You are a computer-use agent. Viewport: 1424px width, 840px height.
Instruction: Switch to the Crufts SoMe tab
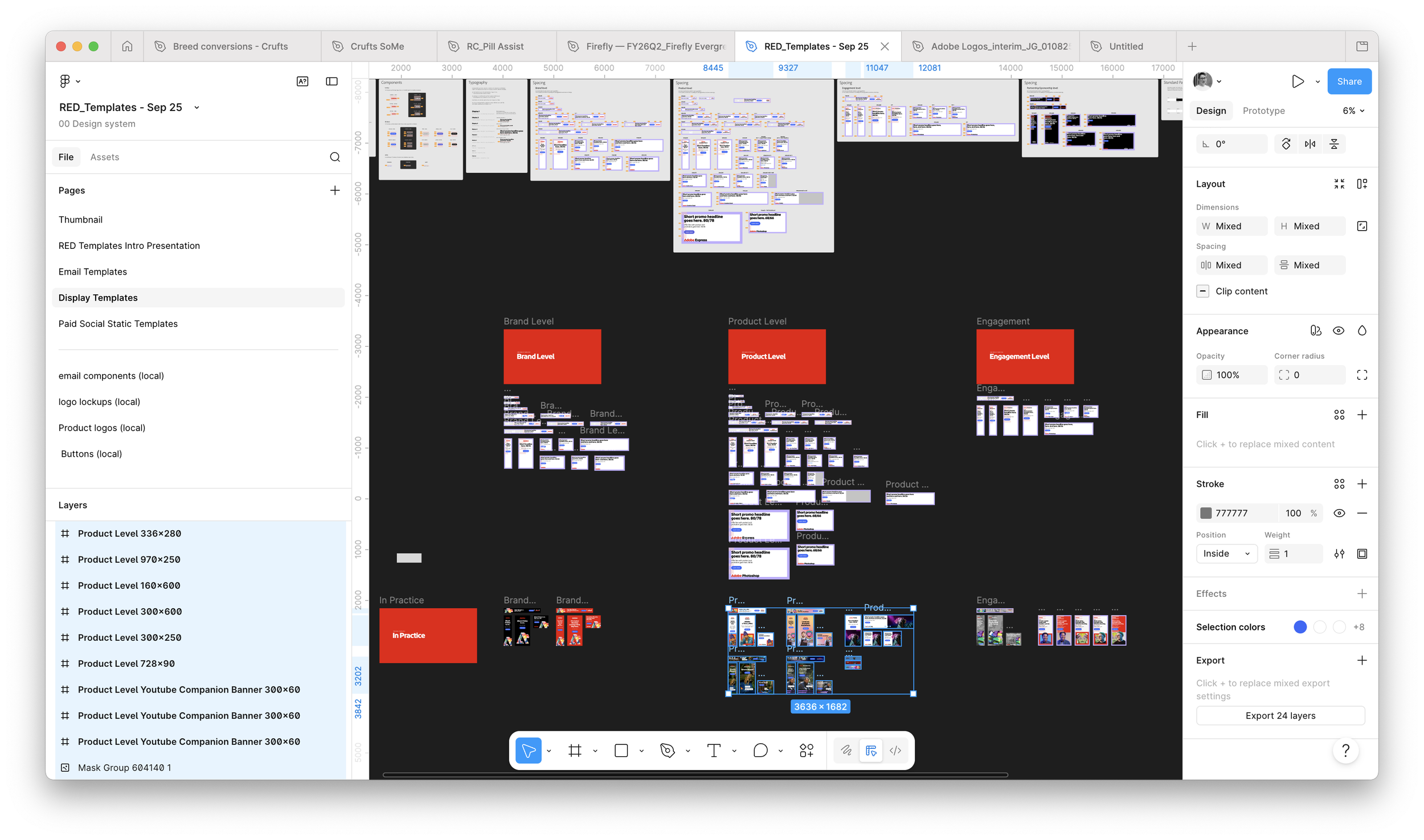click(379, 46)
